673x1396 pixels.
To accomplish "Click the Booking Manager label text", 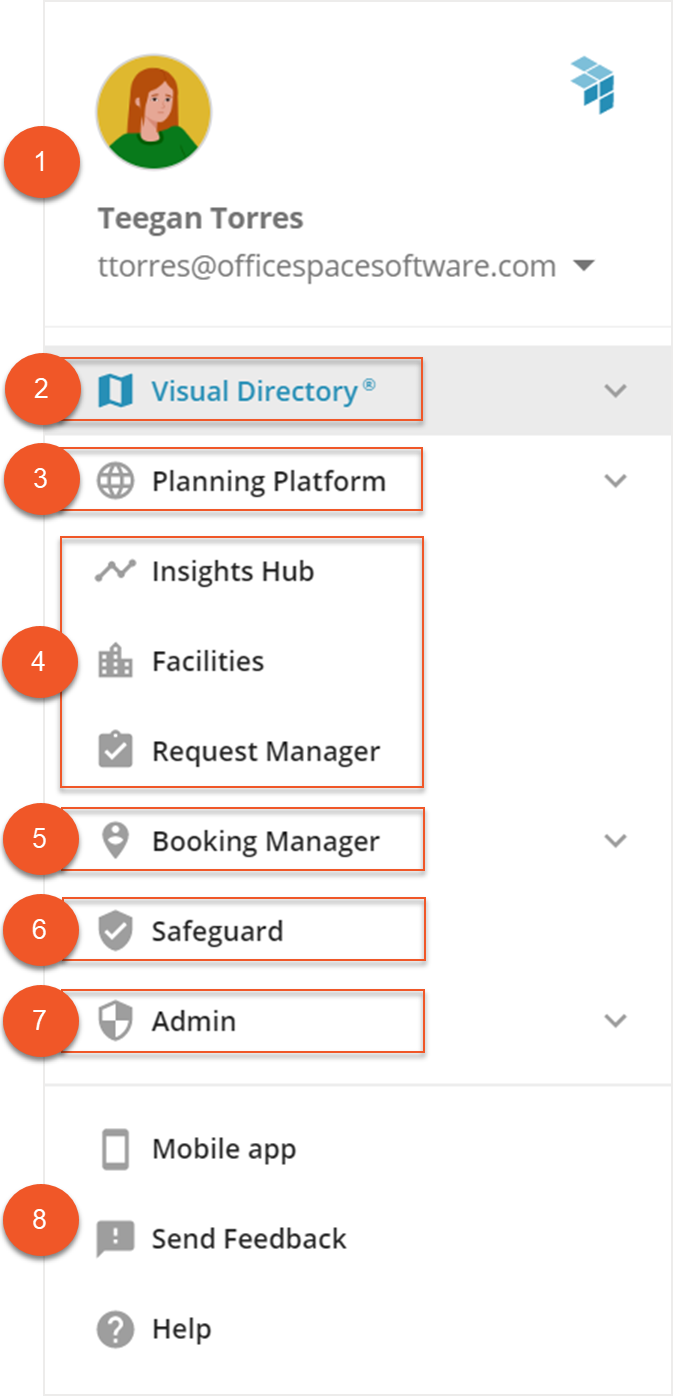I will click(264, 840).
